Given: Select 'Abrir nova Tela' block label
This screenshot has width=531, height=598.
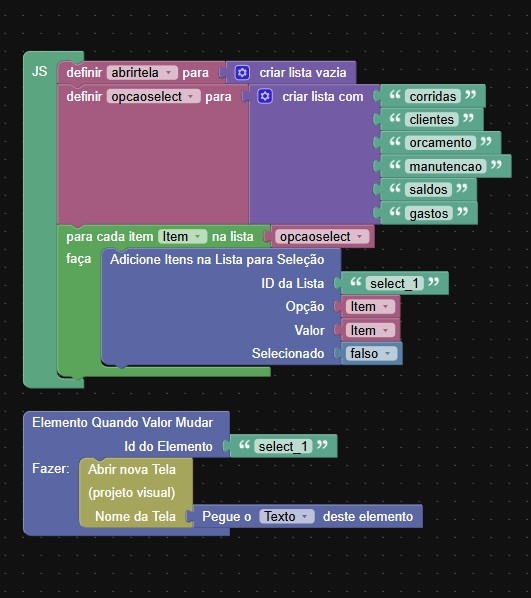Looking at the screenshot, I should pos(132,469).
